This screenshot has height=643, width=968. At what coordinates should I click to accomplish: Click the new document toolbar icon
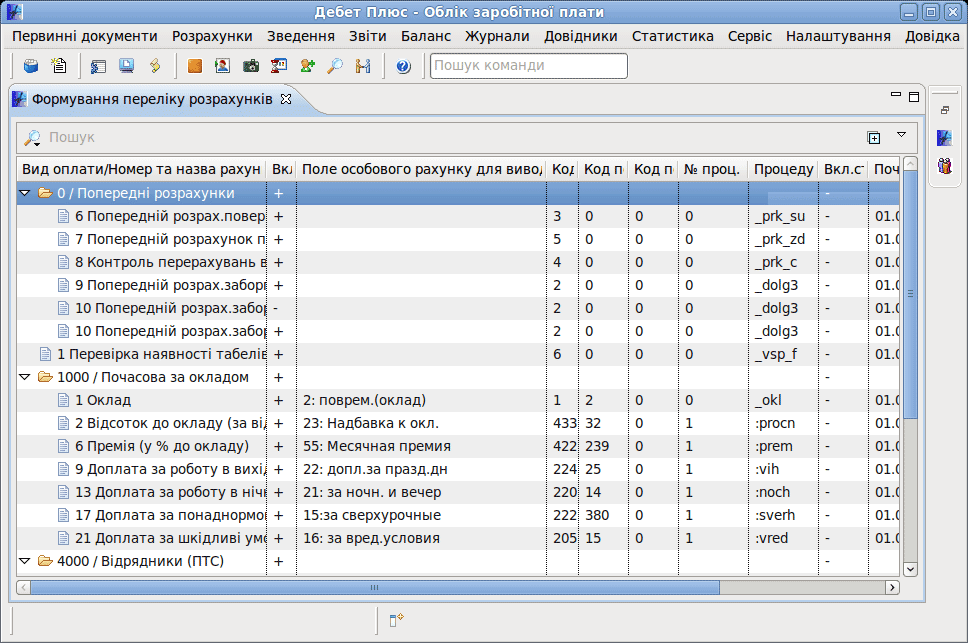pyautogui.click(x=59, y=65)
